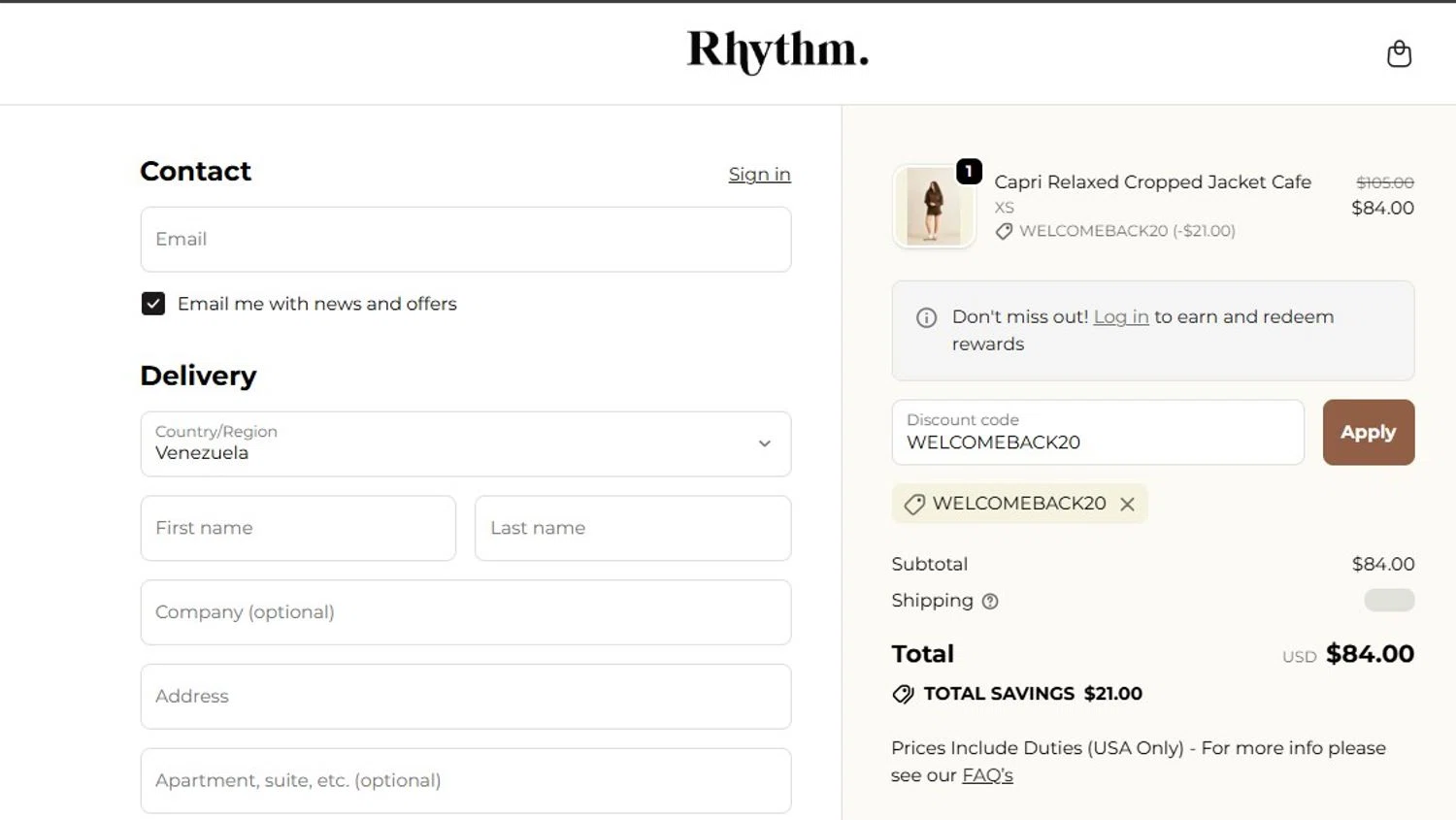Remove WELCOMEBACK20 discount with the X icon

click(x=1127, y=504)
